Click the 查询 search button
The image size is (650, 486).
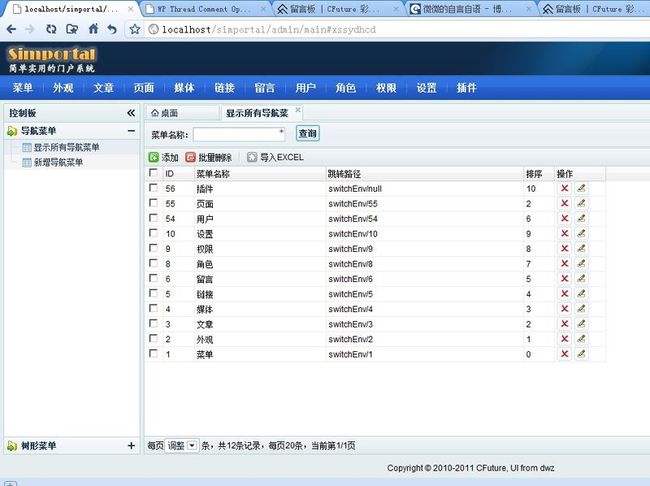[x=308, y=134]
